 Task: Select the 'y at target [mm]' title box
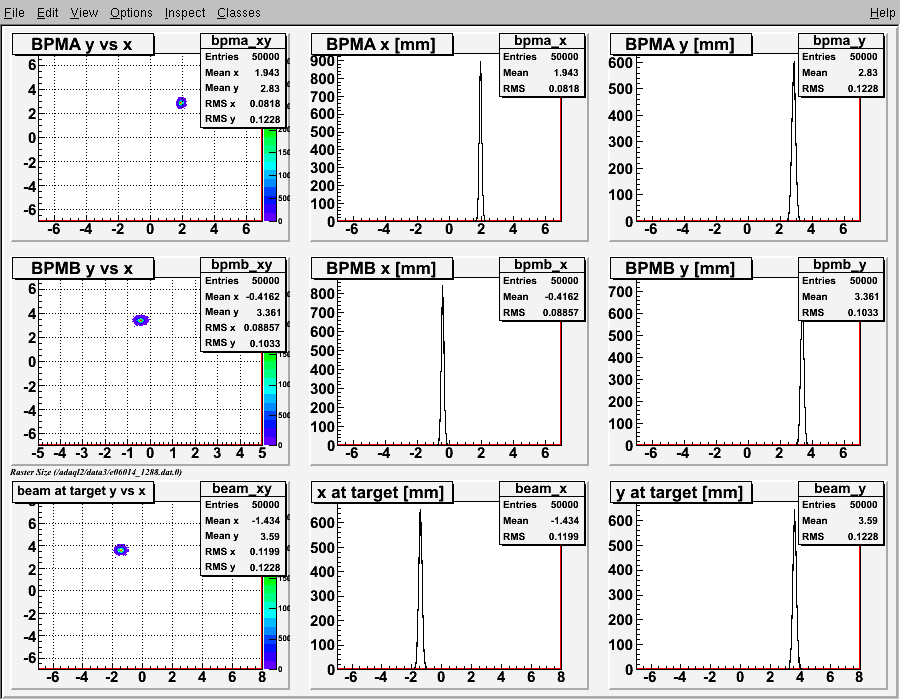click(681, 492)
